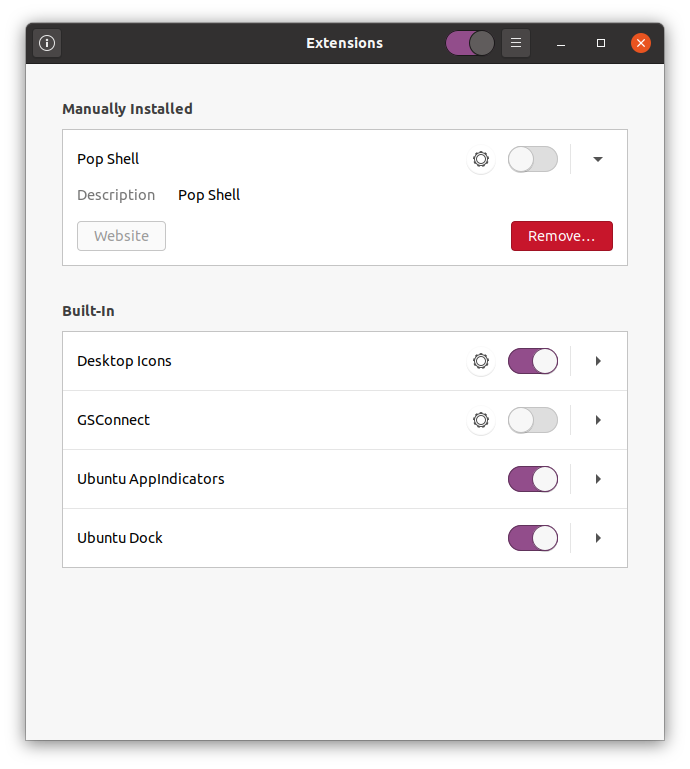Image resolution: width=690 pixels, height=769 pixels.
Task: Open the About info icon
Action: [x=47, y=43]
